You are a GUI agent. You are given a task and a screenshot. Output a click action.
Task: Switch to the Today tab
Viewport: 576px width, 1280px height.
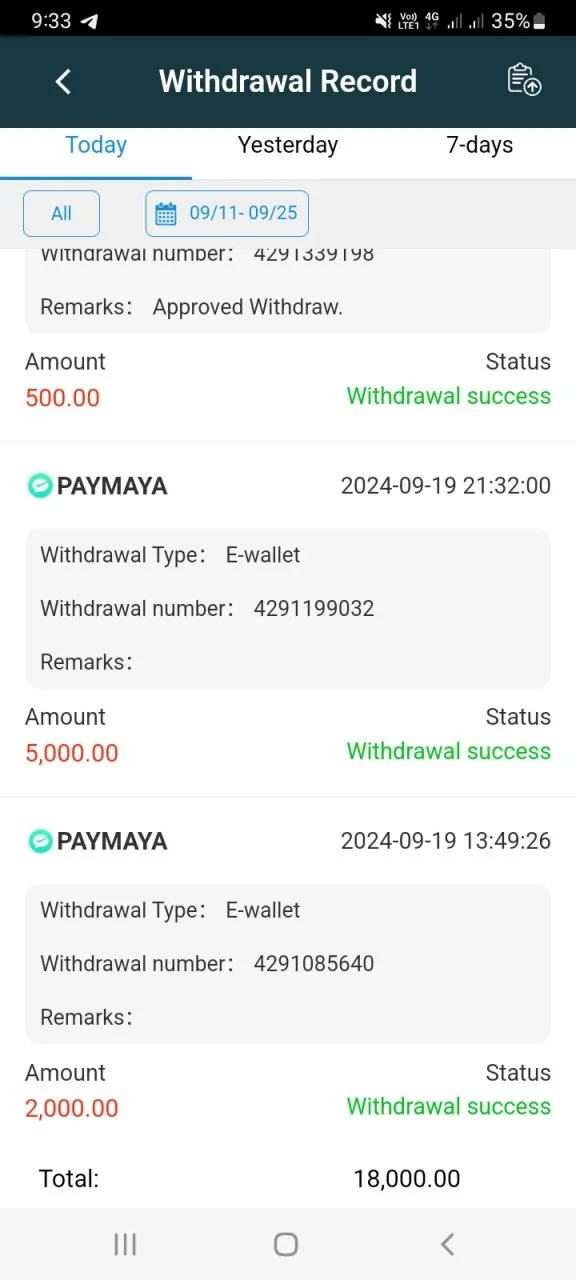(x=96, y=145)
